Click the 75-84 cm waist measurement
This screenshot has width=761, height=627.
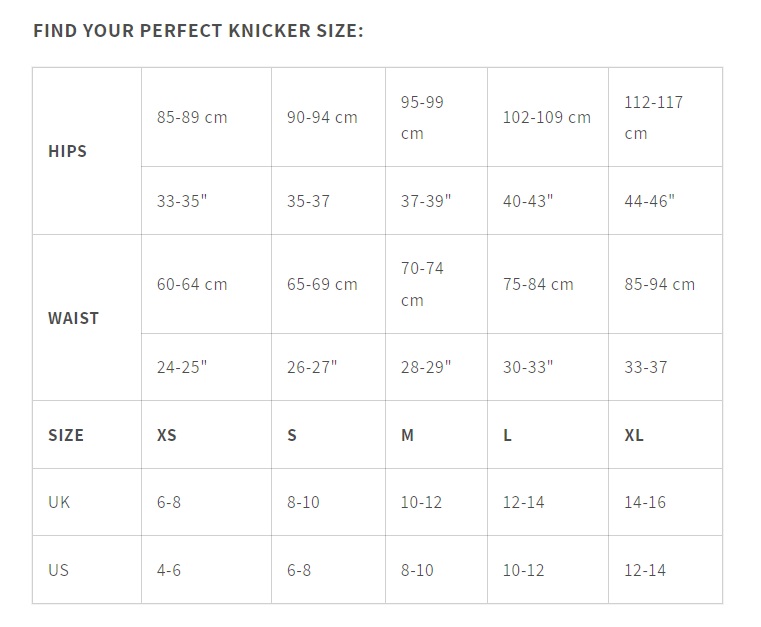click(538, 284)
